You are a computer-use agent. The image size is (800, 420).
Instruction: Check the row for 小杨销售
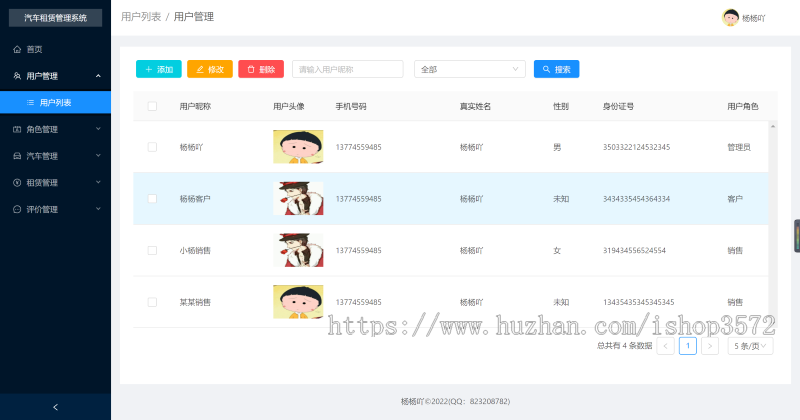152,251
